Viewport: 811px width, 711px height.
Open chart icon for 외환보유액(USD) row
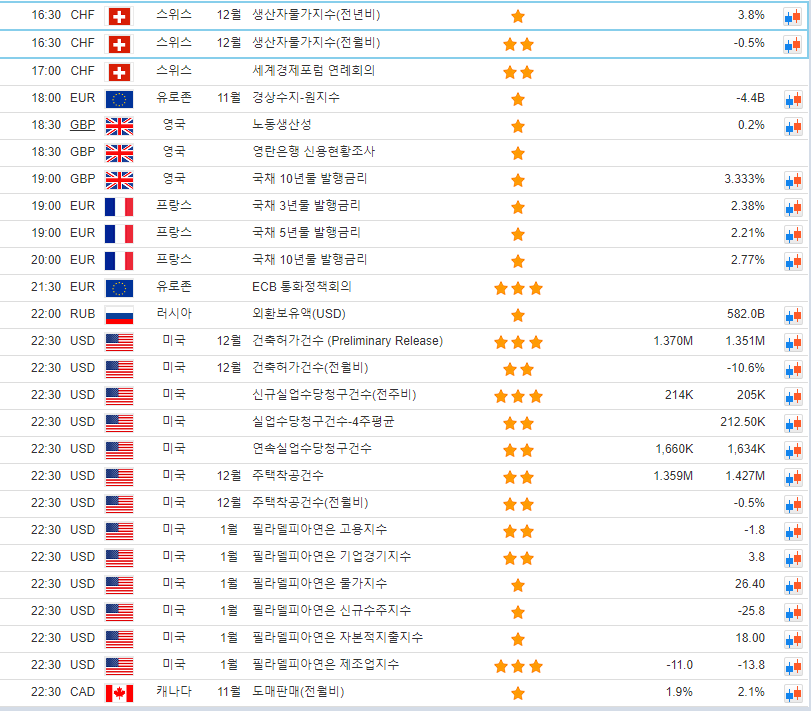tap(792, 315)
